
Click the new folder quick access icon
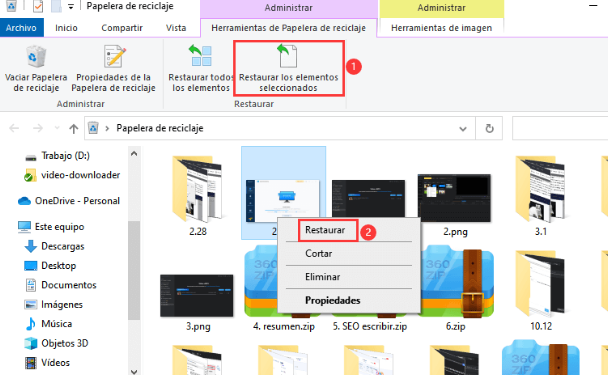pos(56,6)
